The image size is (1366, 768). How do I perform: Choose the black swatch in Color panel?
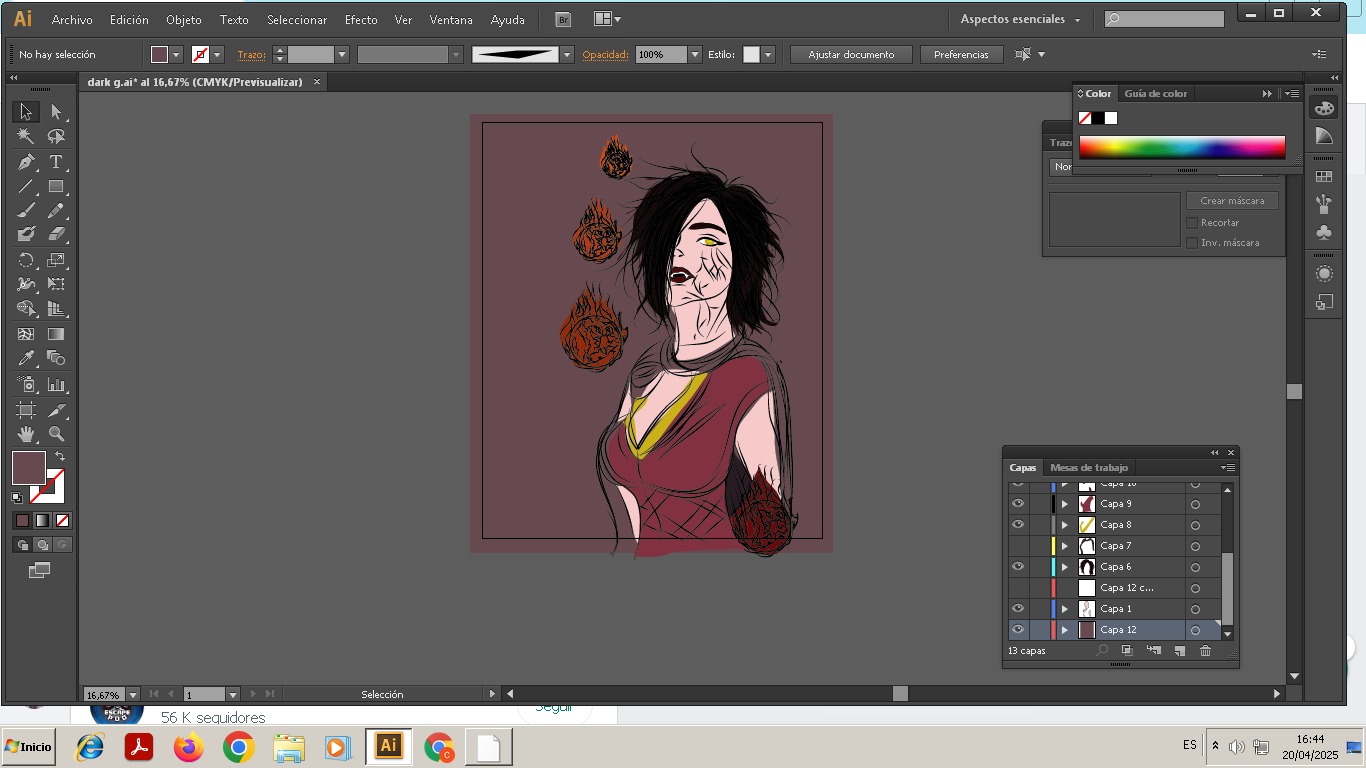pyautogui.click(x=1097, y=118)
